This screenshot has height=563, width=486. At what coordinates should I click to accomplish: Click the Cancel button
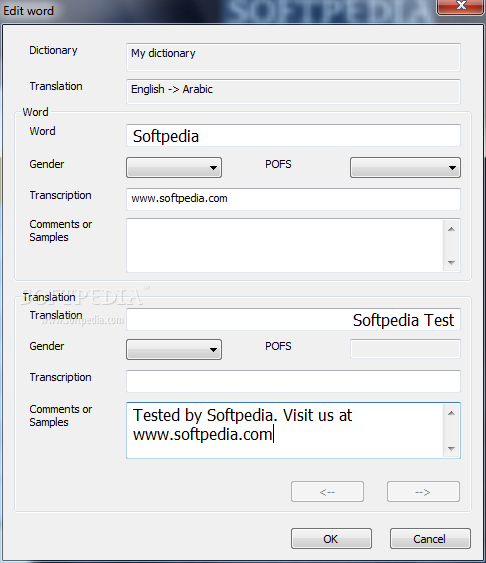coord(430,539)
